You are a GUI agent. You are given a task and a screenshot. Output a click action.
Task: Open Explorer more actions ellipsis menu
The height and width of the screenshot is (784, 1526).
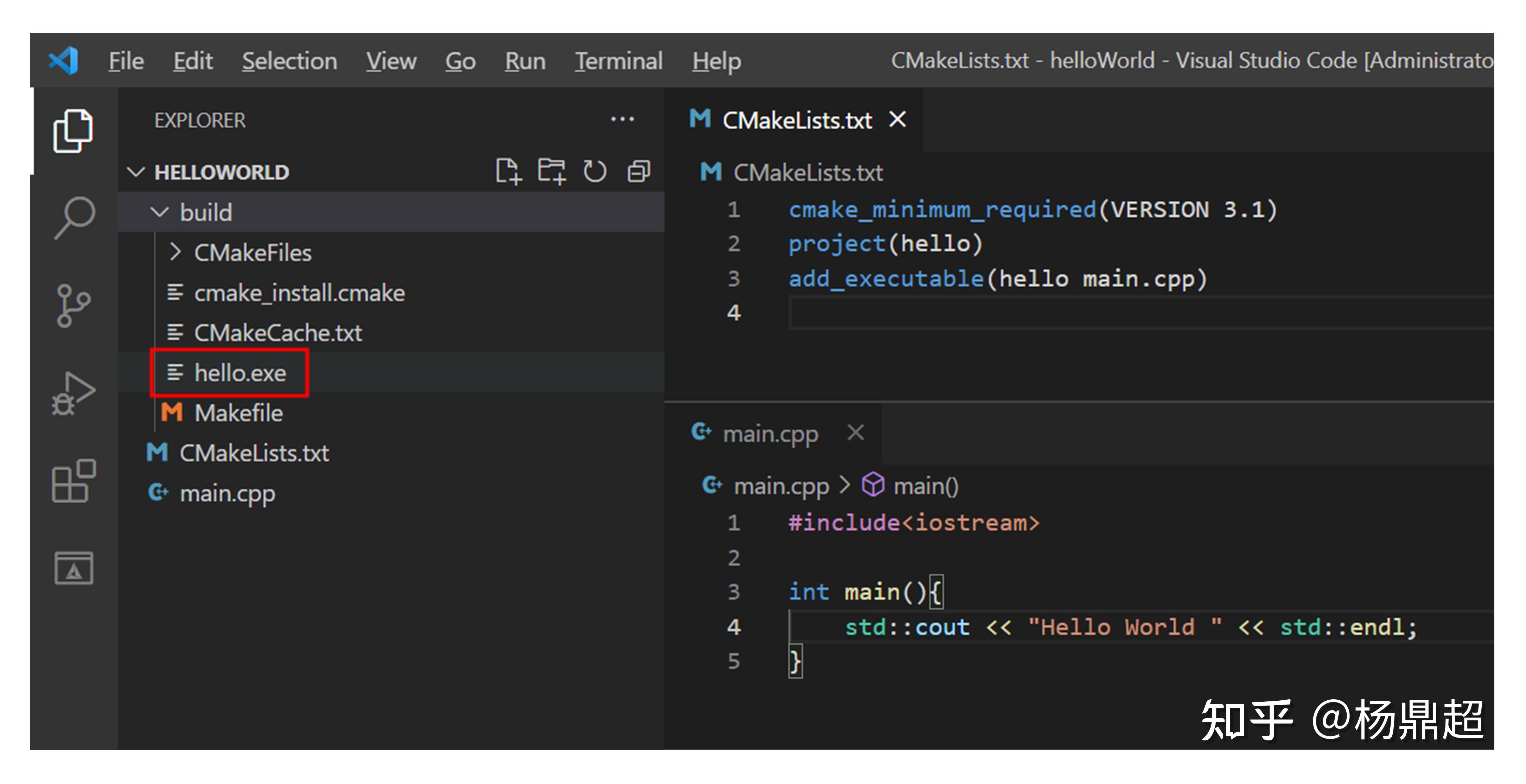coord(622,120)
